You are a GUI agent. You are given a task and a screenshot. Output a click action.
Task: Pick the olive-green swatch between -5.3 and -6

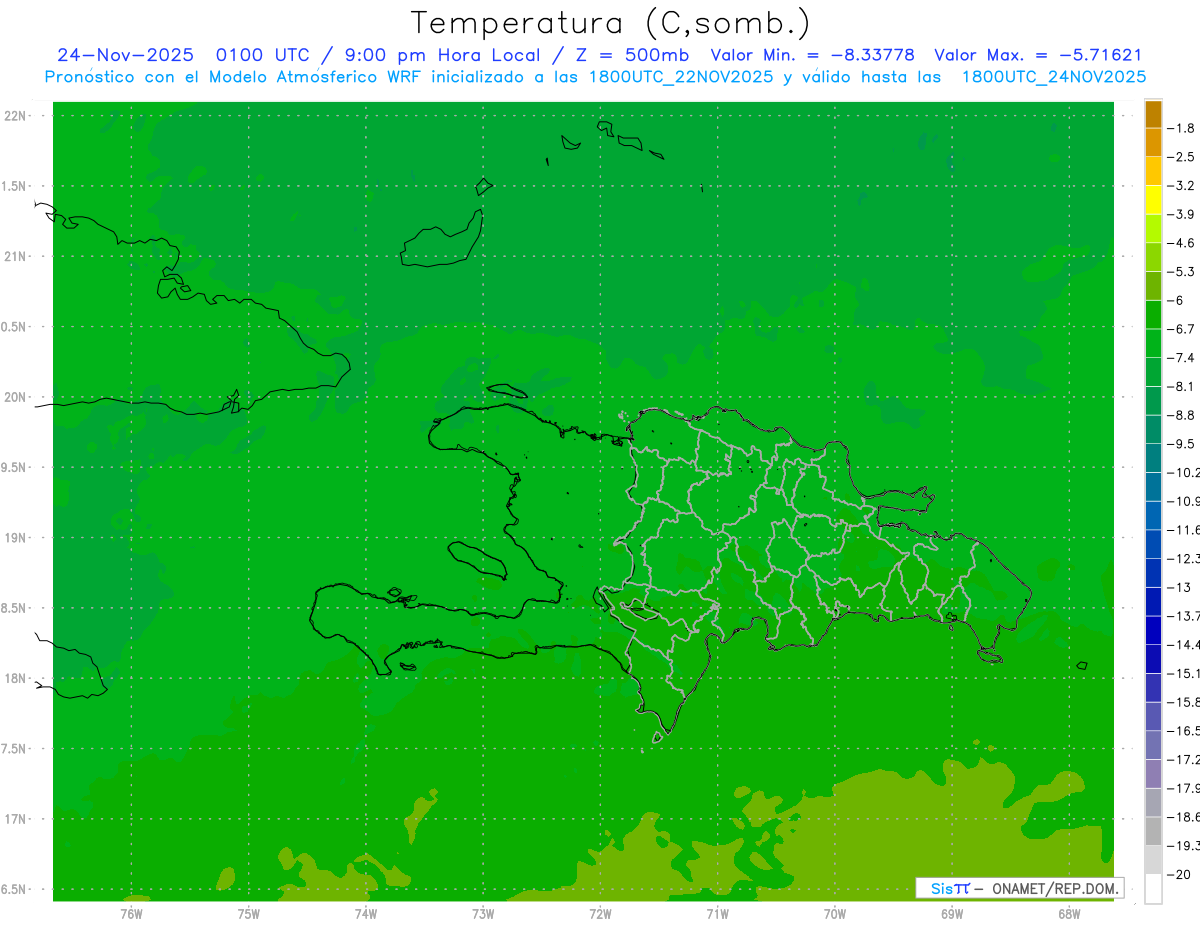[1153, 286]
